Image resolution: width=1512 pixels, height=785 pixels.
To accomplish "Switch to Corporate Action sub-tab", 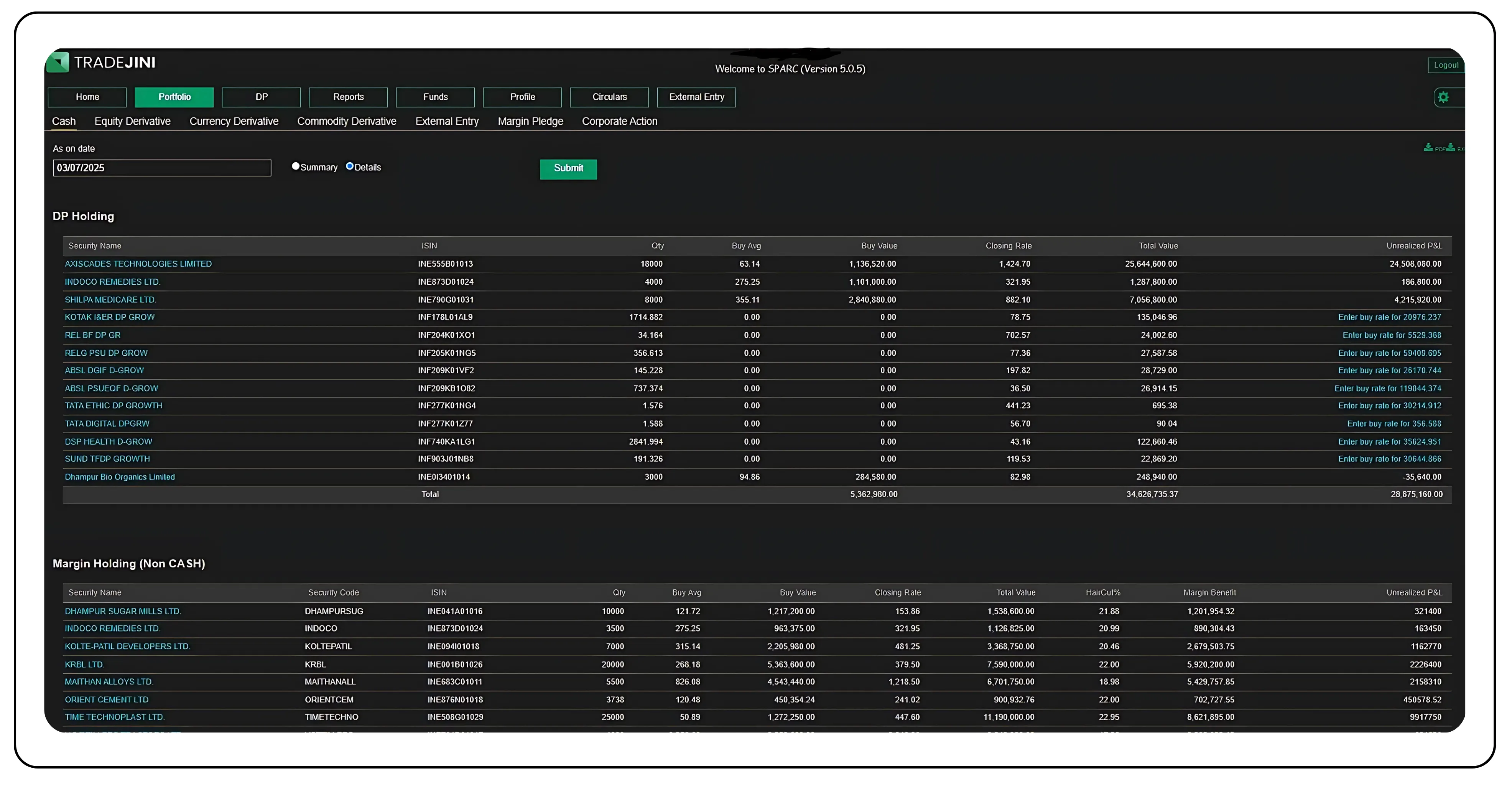I will [x=620, y=122].
